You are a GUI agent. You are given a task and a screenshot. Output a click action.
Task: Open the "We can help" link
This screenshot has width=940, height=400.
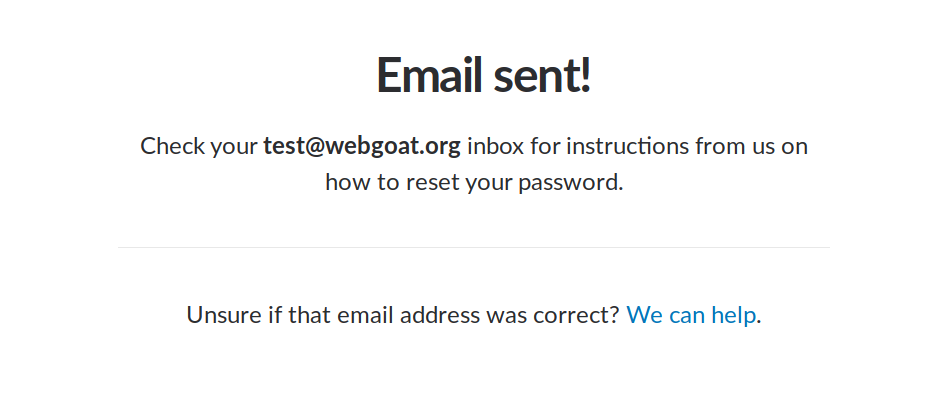pyautogui.click(x=691, y=314)
